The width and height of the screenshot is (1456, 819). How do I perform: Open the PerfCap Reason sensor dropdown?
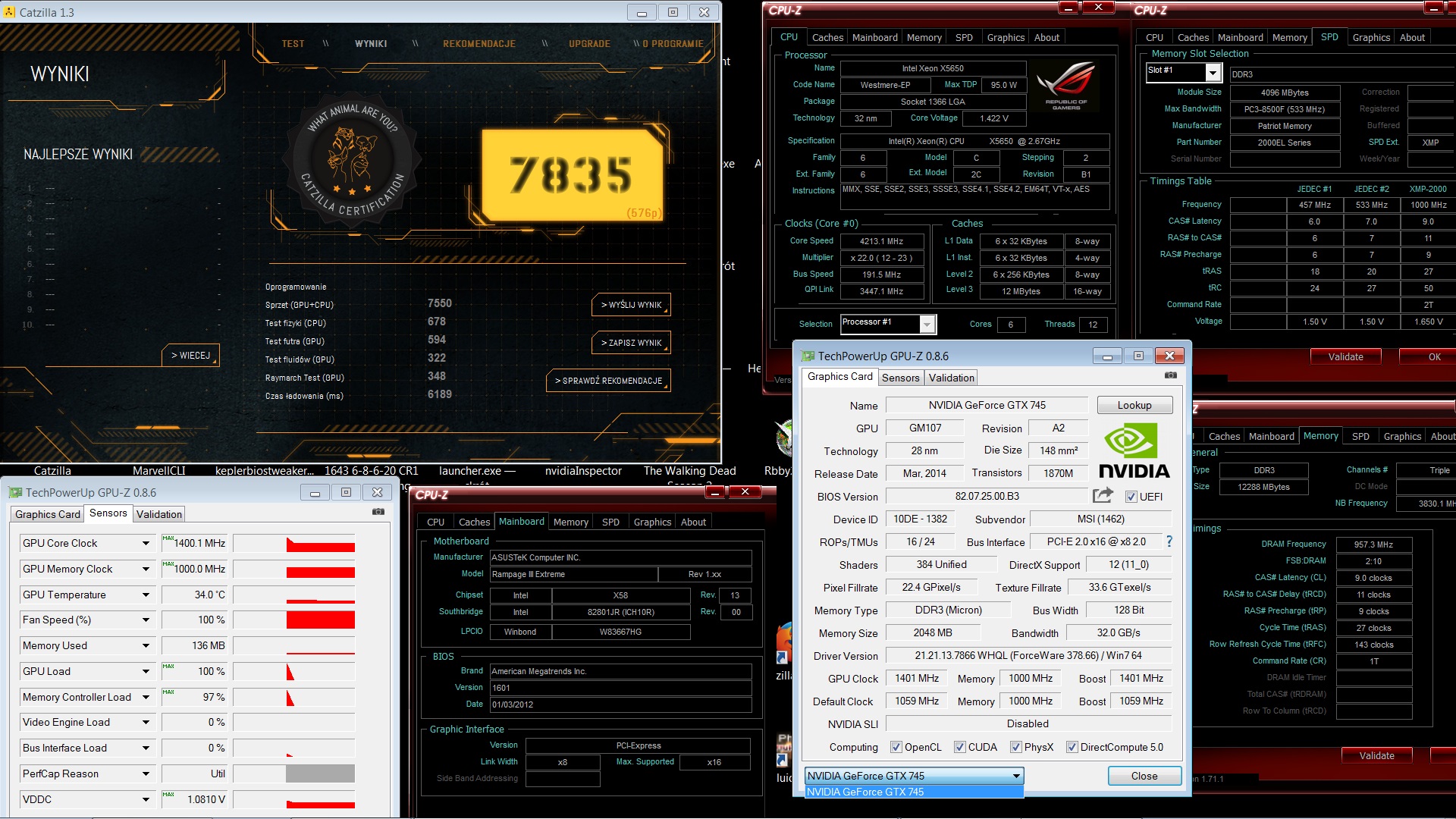pos(146,773)
